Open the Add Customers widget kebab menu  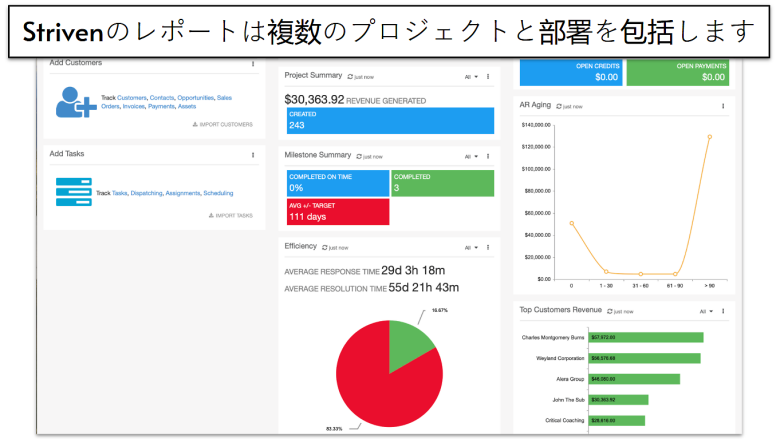(x=253, y=64)
